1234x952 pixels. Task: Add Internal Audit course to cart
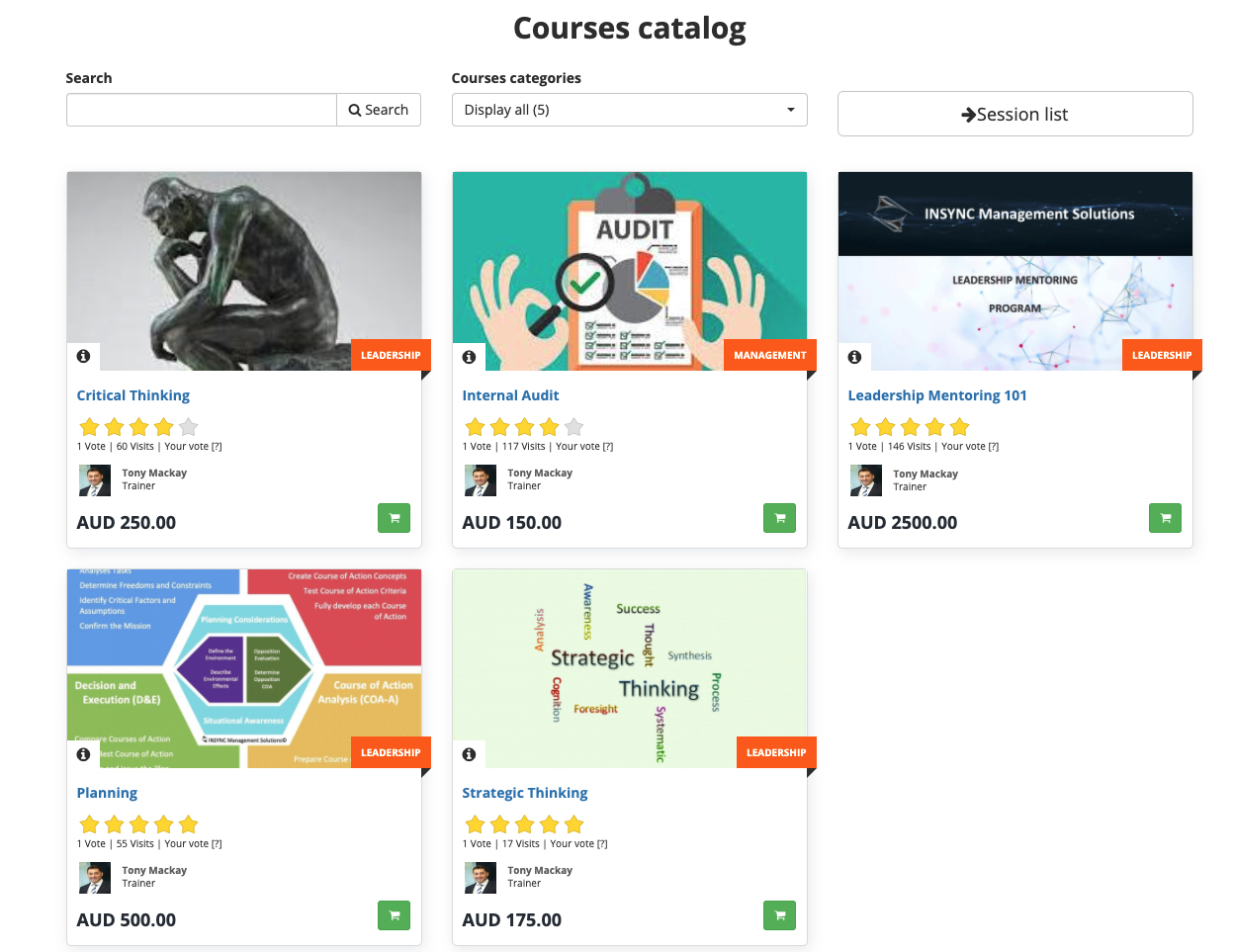coord(779,518)
